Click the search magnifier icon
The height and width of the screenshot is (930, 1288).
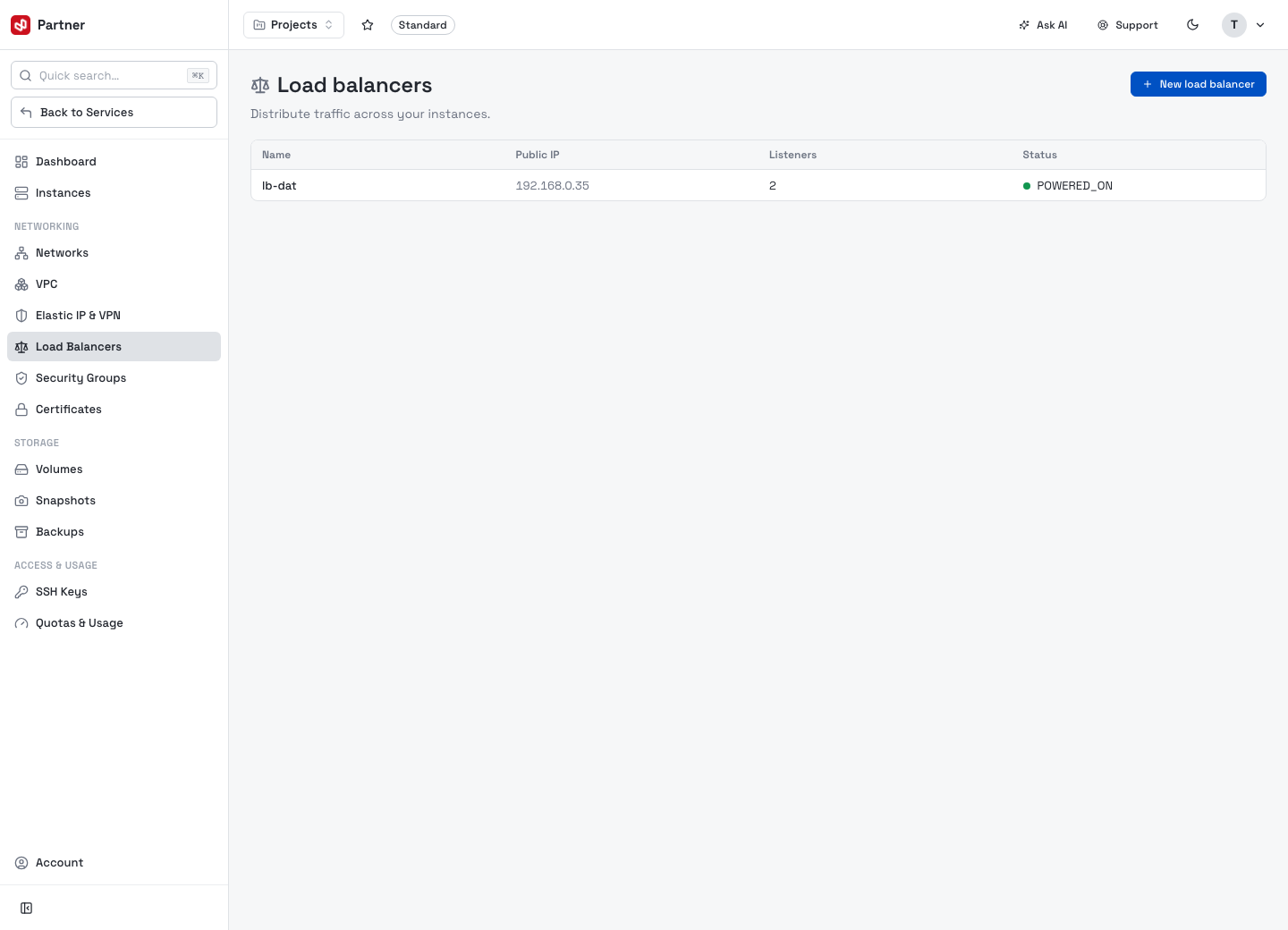26,76
